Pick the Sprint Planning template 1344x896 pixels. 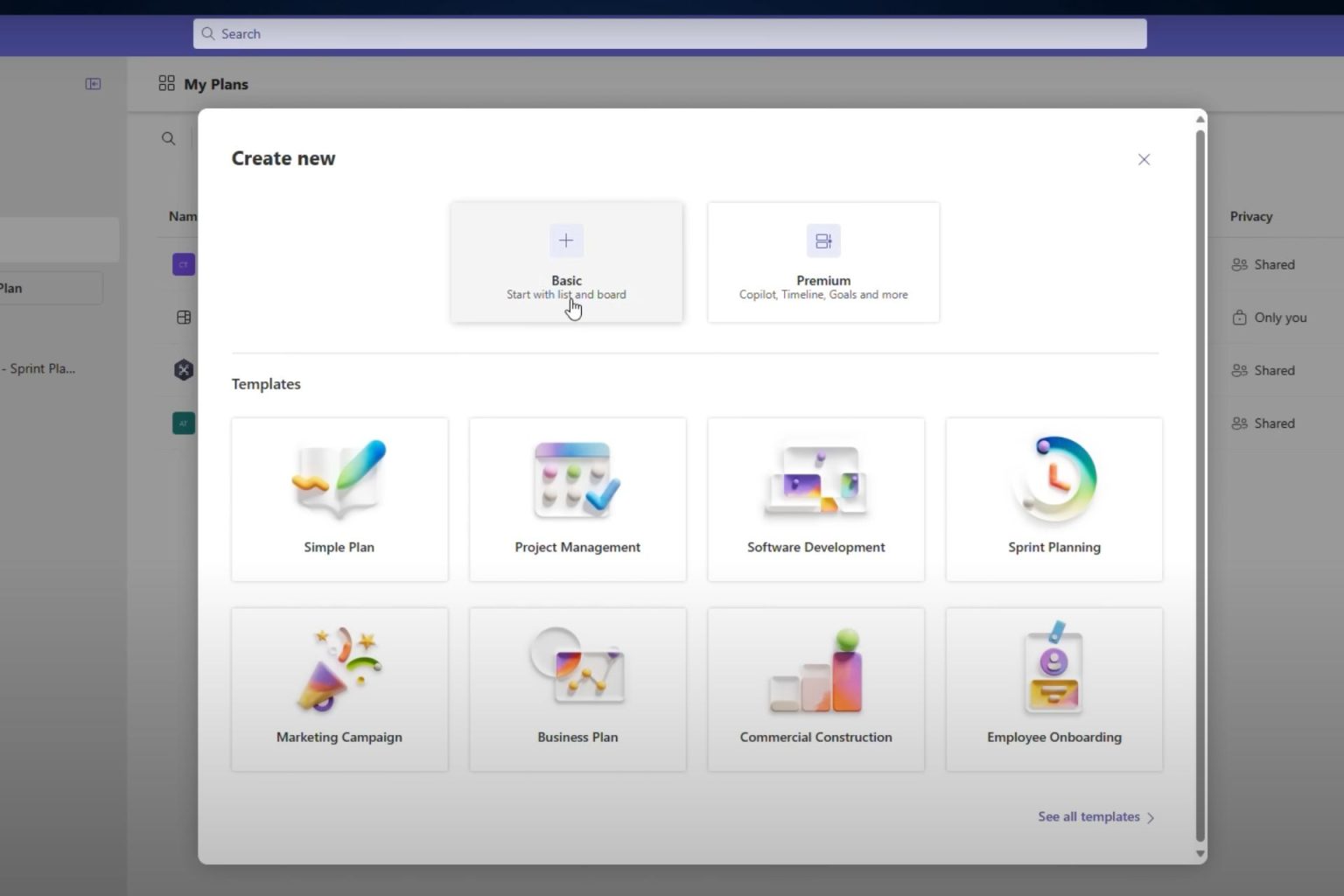pos(1054,500)
